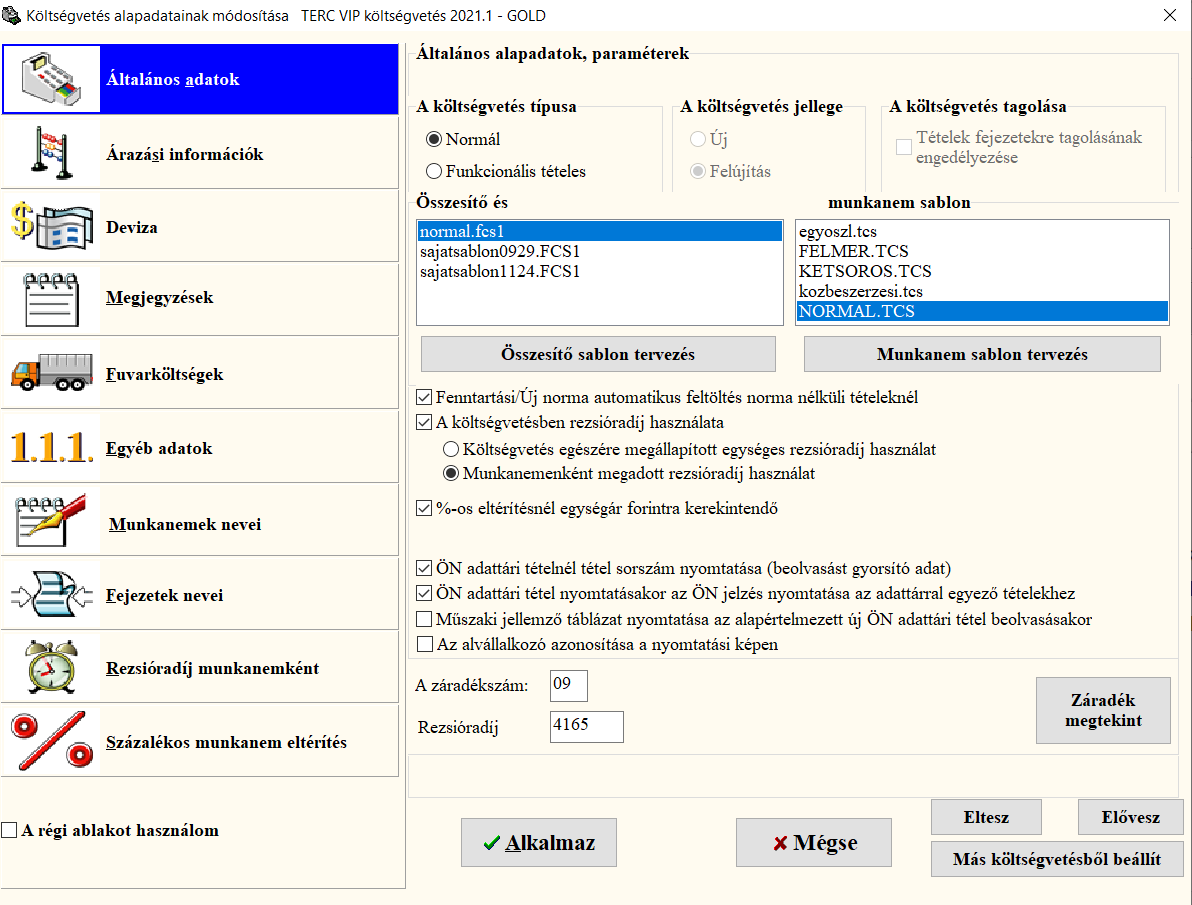Viewport: 1192px width, 905px height.
Task: Click the Záradék megtekint button
Action: coord(1103,710)
